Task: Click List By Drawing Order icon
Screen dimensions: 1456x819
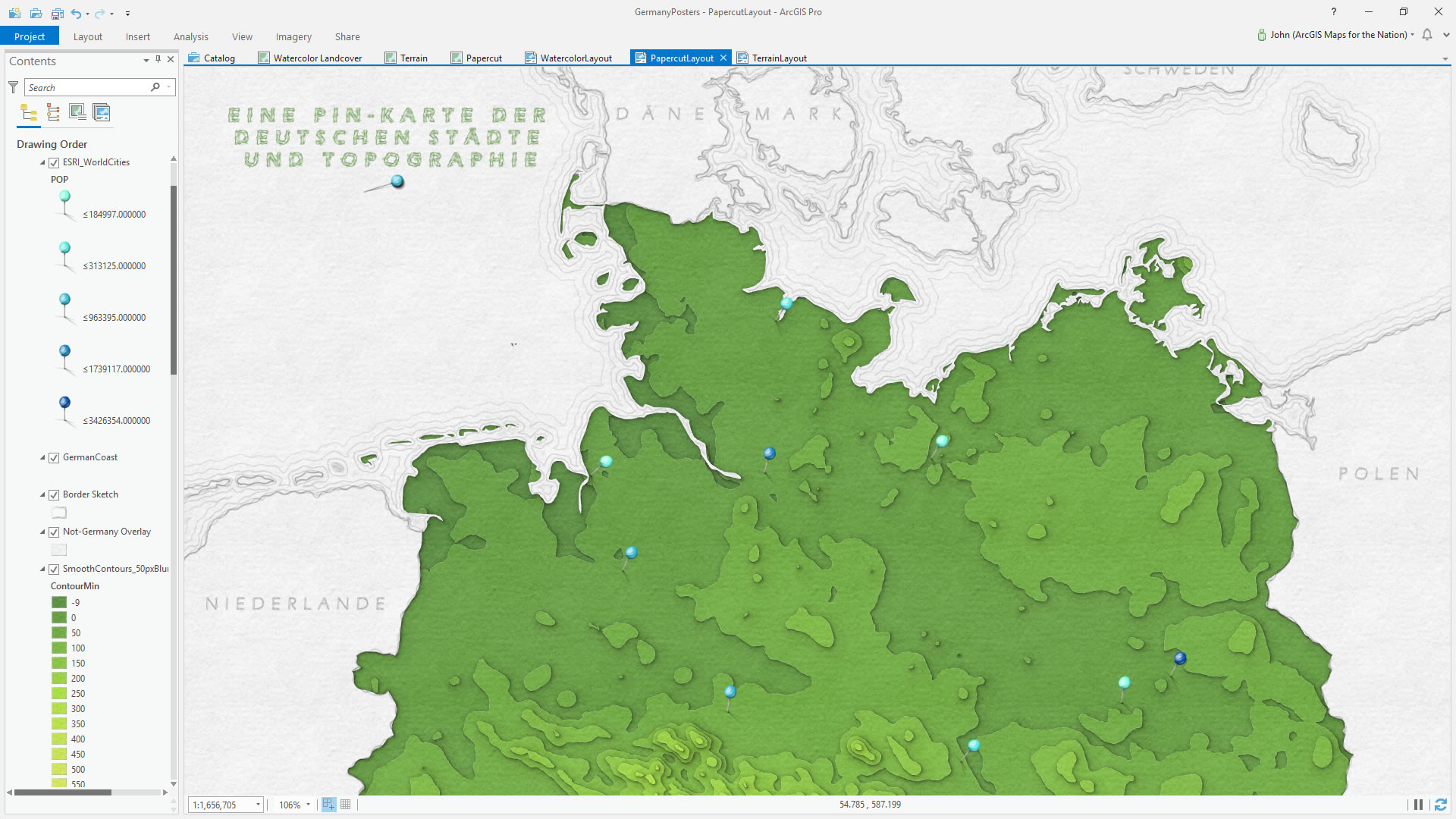Action: click(29, 113)
